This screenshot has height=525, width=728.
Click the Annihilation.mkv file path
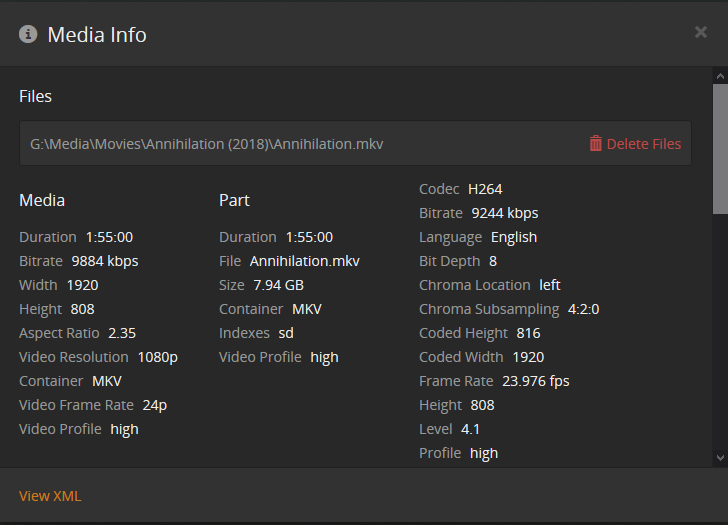(207, 144)
